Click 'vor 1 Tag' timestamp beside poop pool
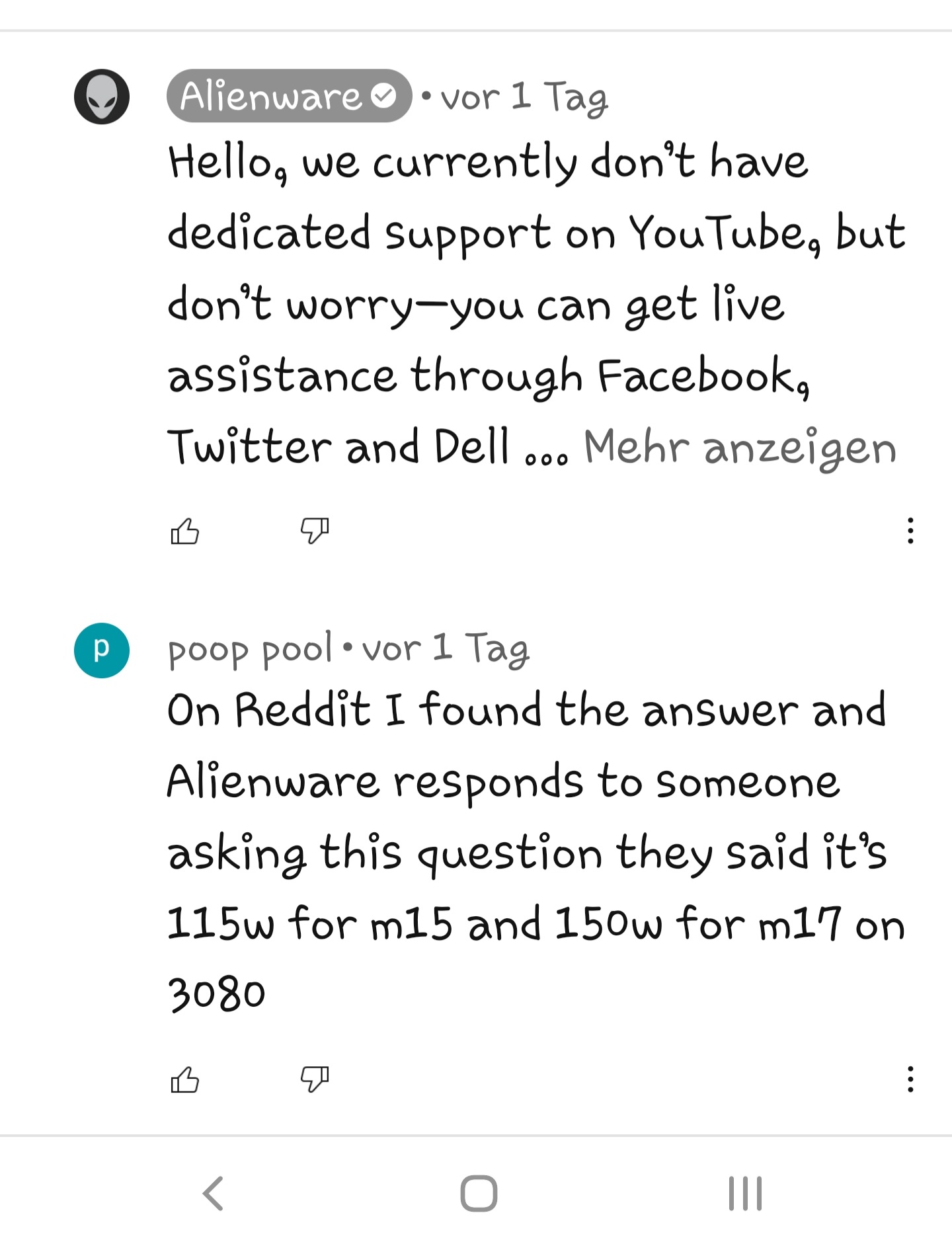Image resolution: width=952 pixels, height=1248 pixels. coord(446,649)
